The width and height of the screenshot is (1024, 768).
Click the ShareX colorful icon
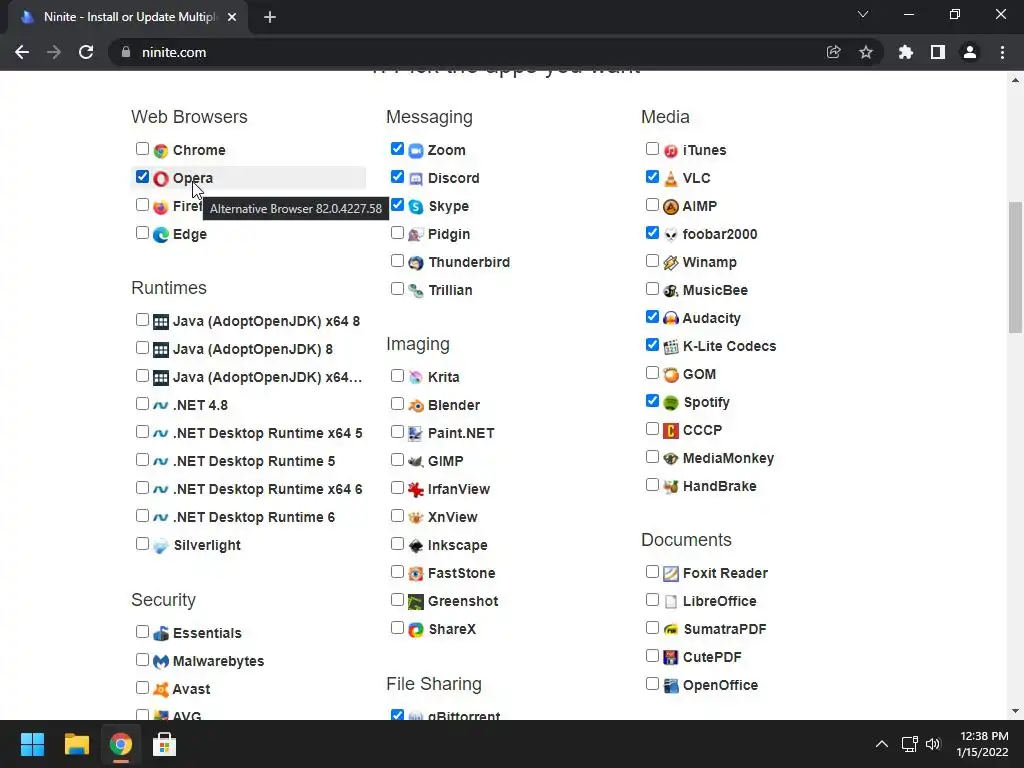click(416, 630)
